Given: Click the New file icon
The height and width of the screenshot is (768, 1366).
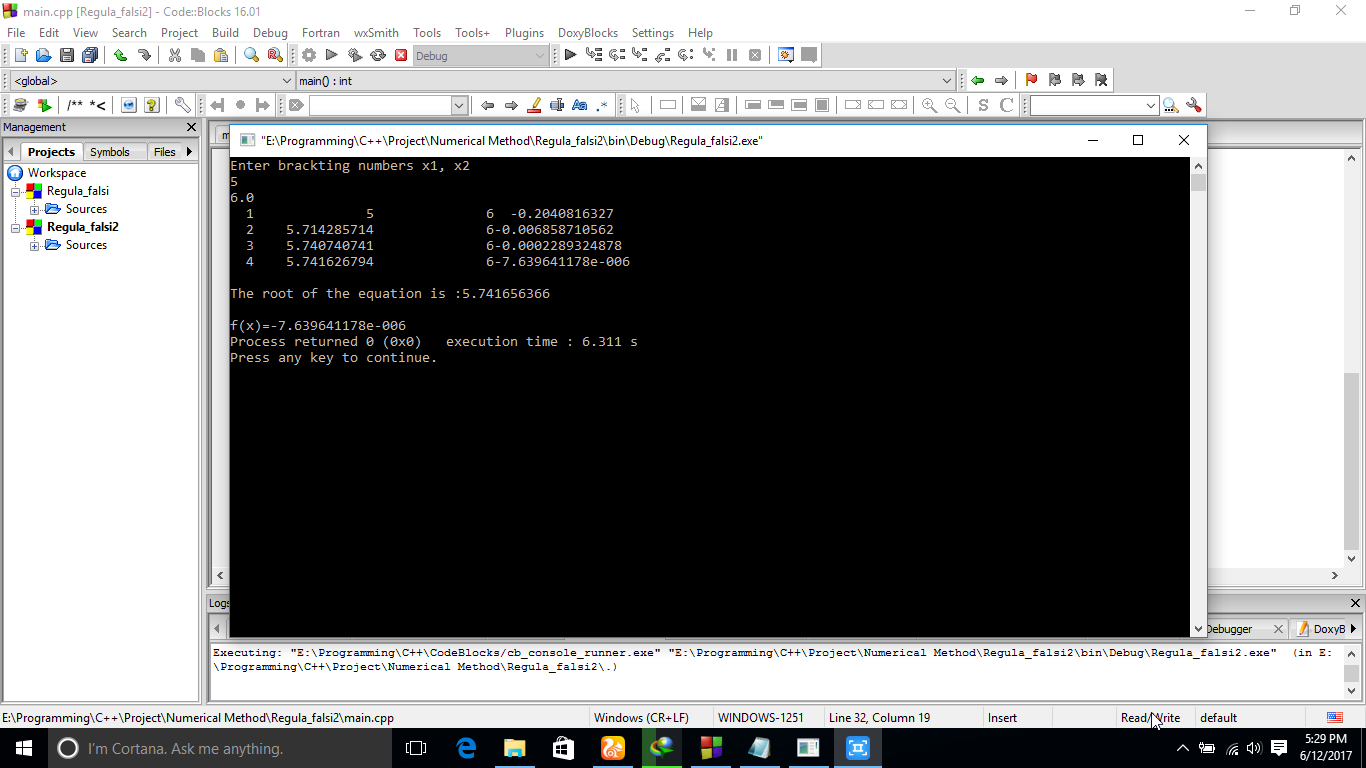Looking at the screenshot, I should [20, 56].
